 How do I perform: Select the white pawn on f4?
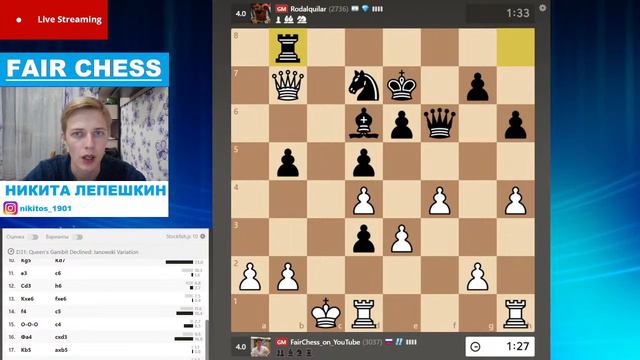pyautogui.click(x=440, y=200)
